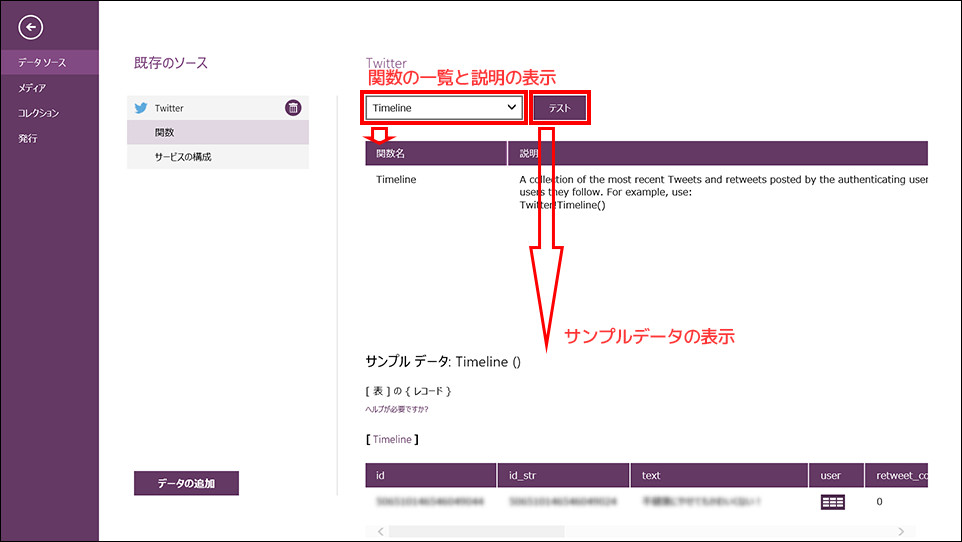
Task: Click the 説明 column header
Action: [x=718, y=153]
